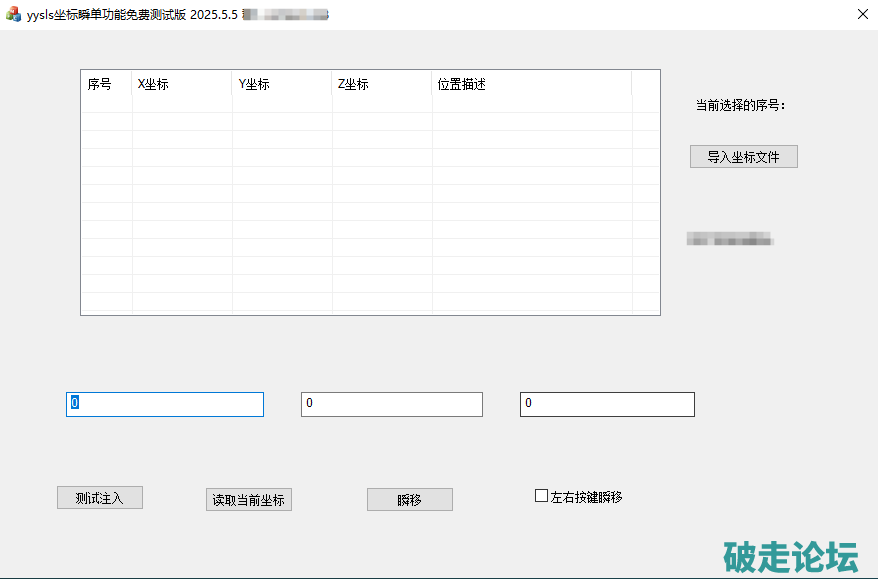Click the X坐标 column header
Viewport: 878px width, 579px height.
(181, 84)
